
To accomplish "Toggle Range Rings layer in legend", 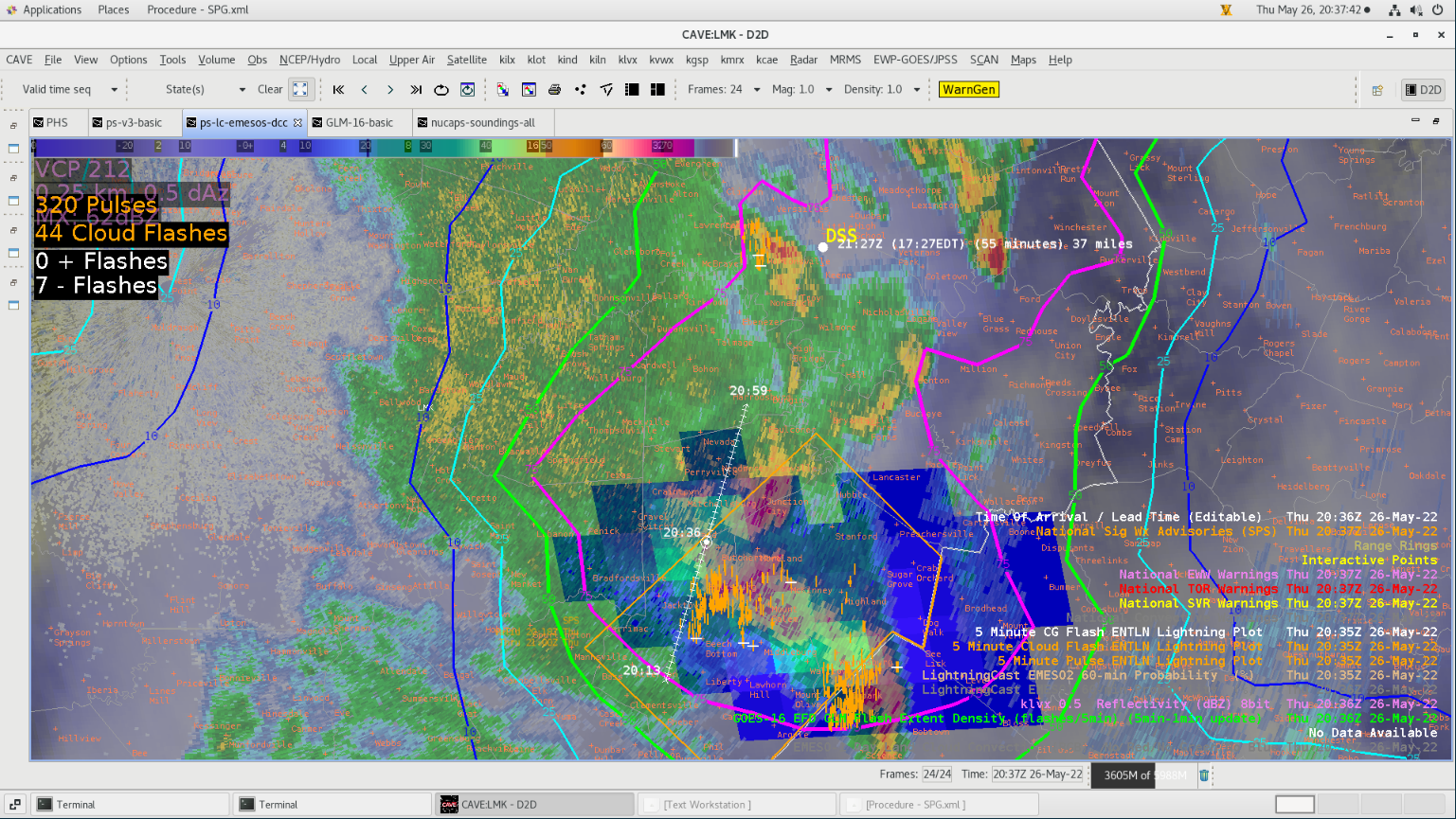I will click(x=1394, y=545).
